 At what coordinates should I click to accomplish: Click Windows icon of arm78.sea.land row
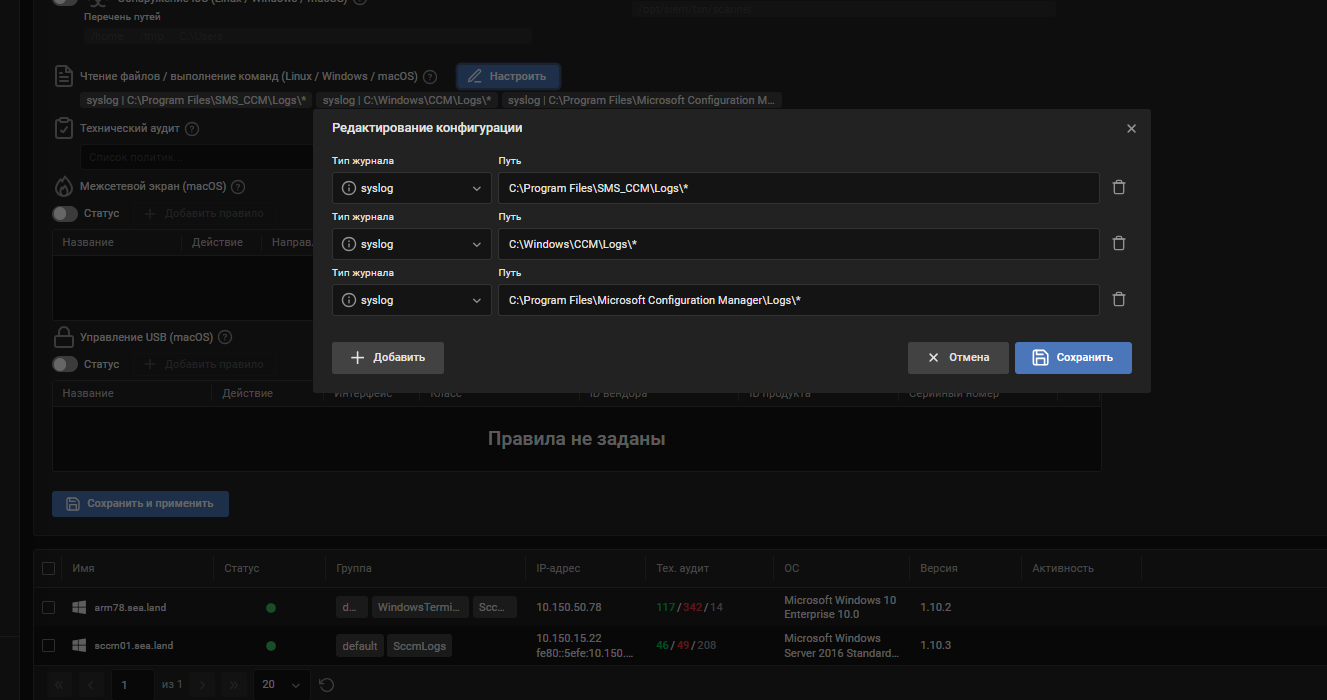click(x=79, y=608)
